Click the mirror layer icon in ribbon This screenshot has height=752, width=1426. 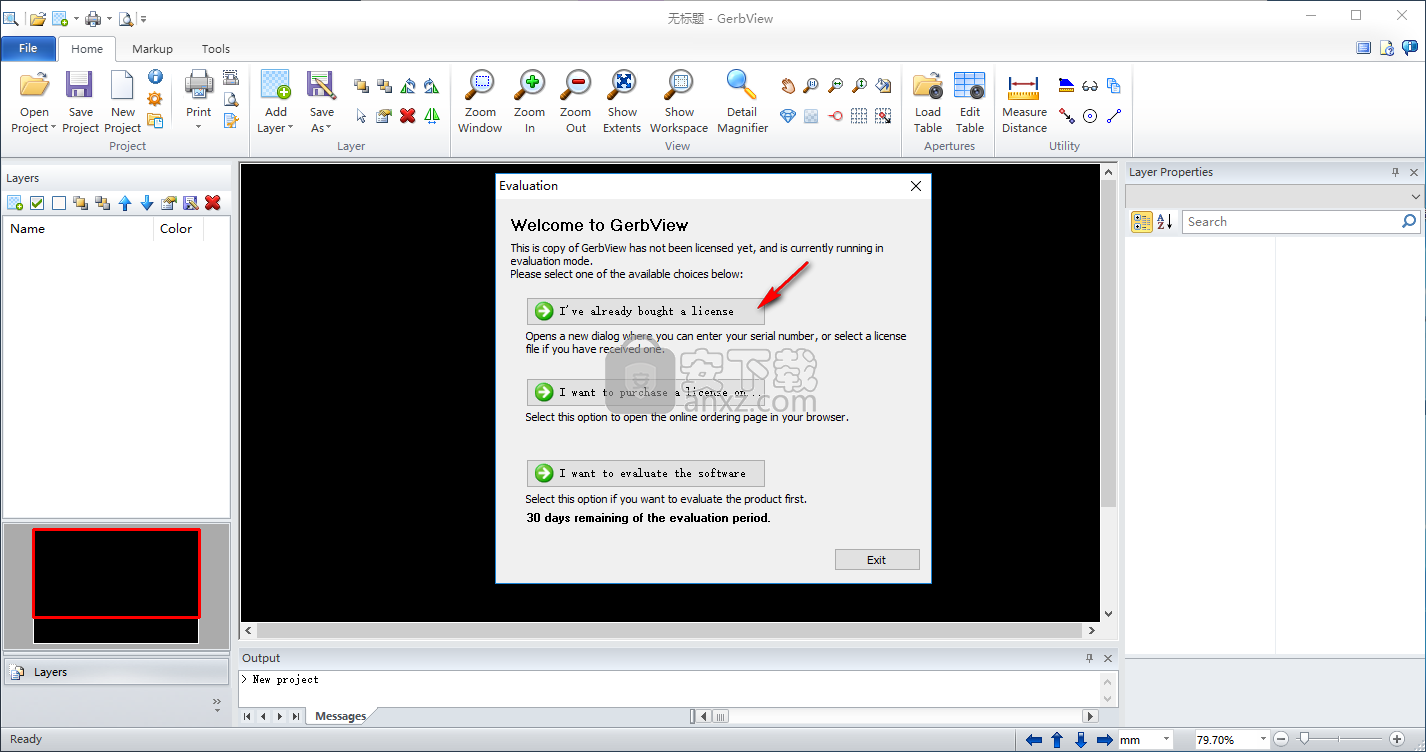click(x=432, y=116)
